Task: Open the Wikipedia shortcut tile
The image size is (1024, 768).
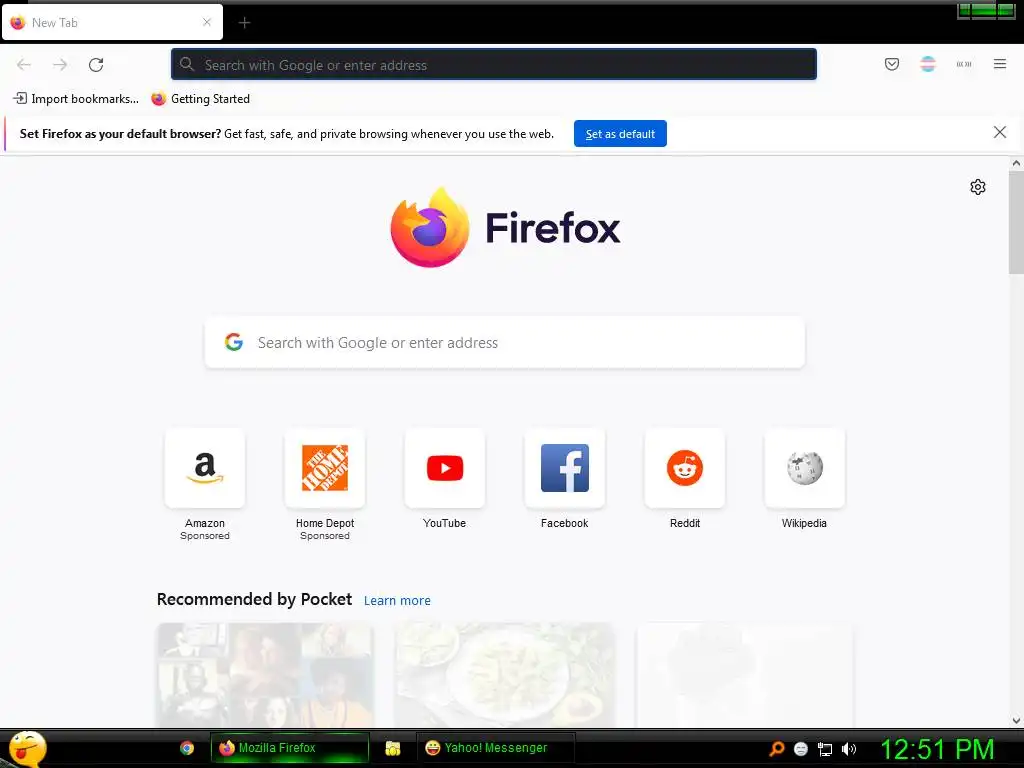Action: 805,468
